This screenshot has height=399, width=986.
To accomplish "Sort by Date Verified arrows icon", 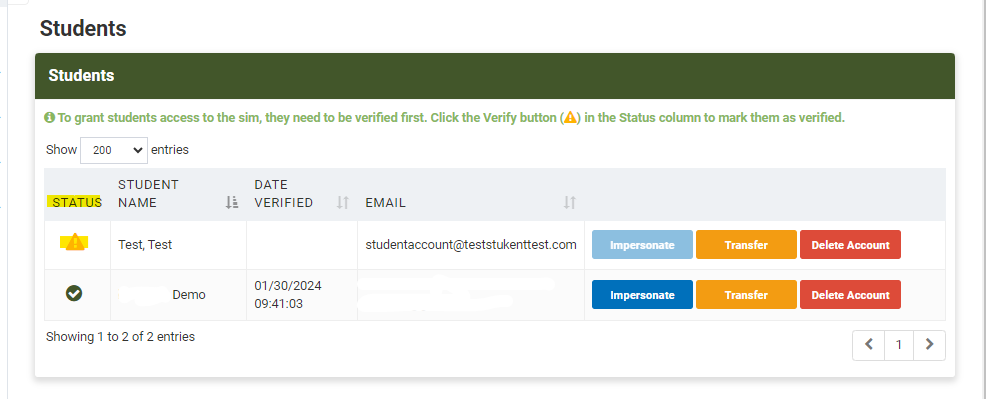I will [343, 202].
